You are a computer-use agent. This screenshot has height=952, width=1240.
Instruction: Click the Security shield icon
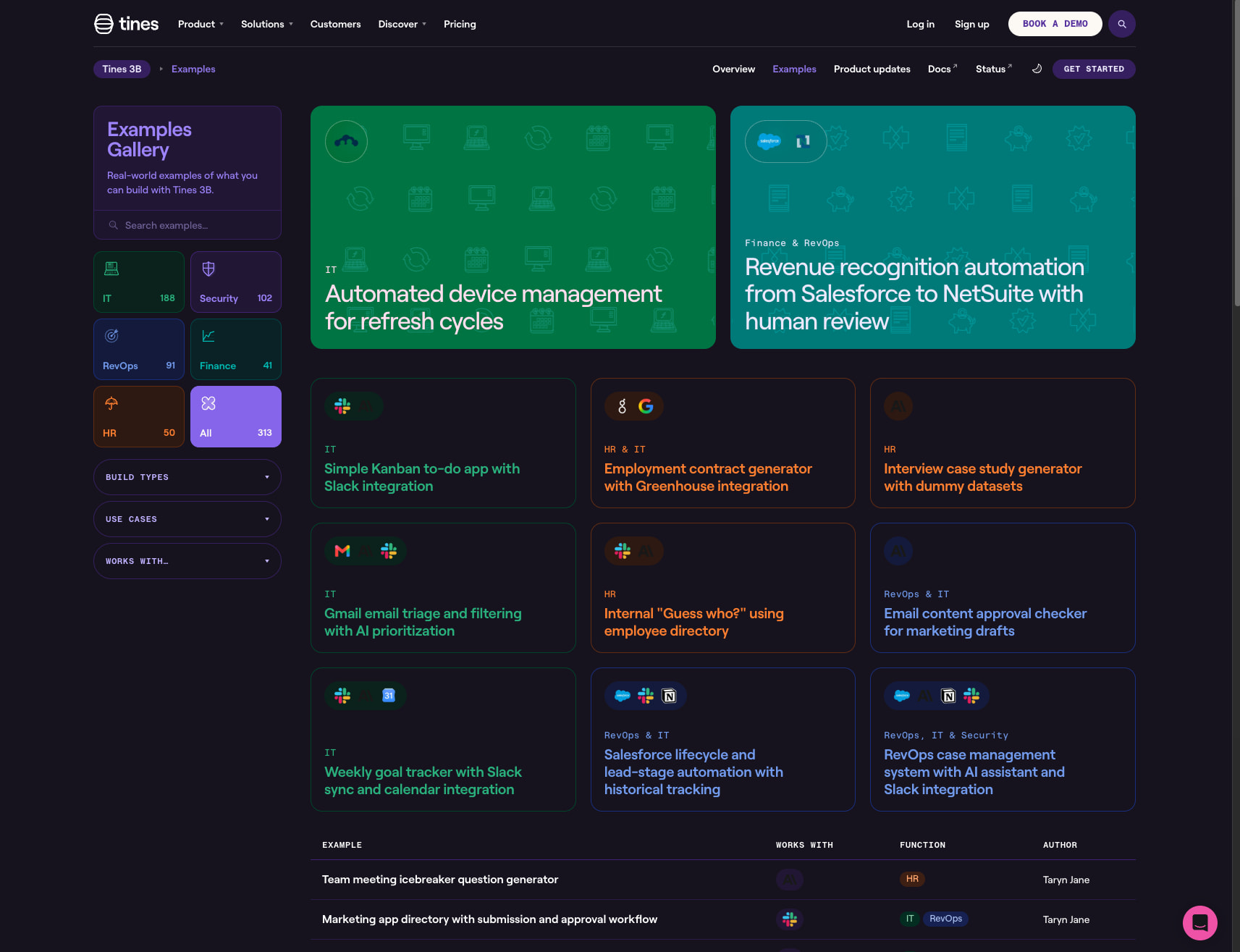point(208,269)
